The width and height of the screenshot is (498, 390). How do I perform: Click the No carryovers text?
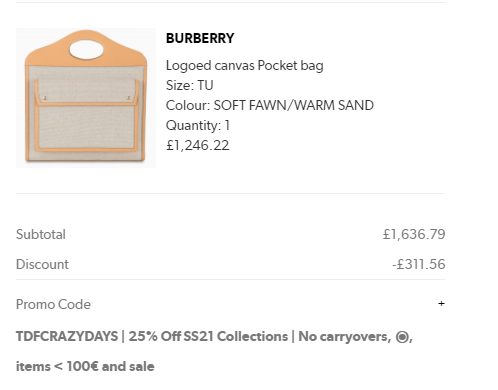click(x=345, y=337)
